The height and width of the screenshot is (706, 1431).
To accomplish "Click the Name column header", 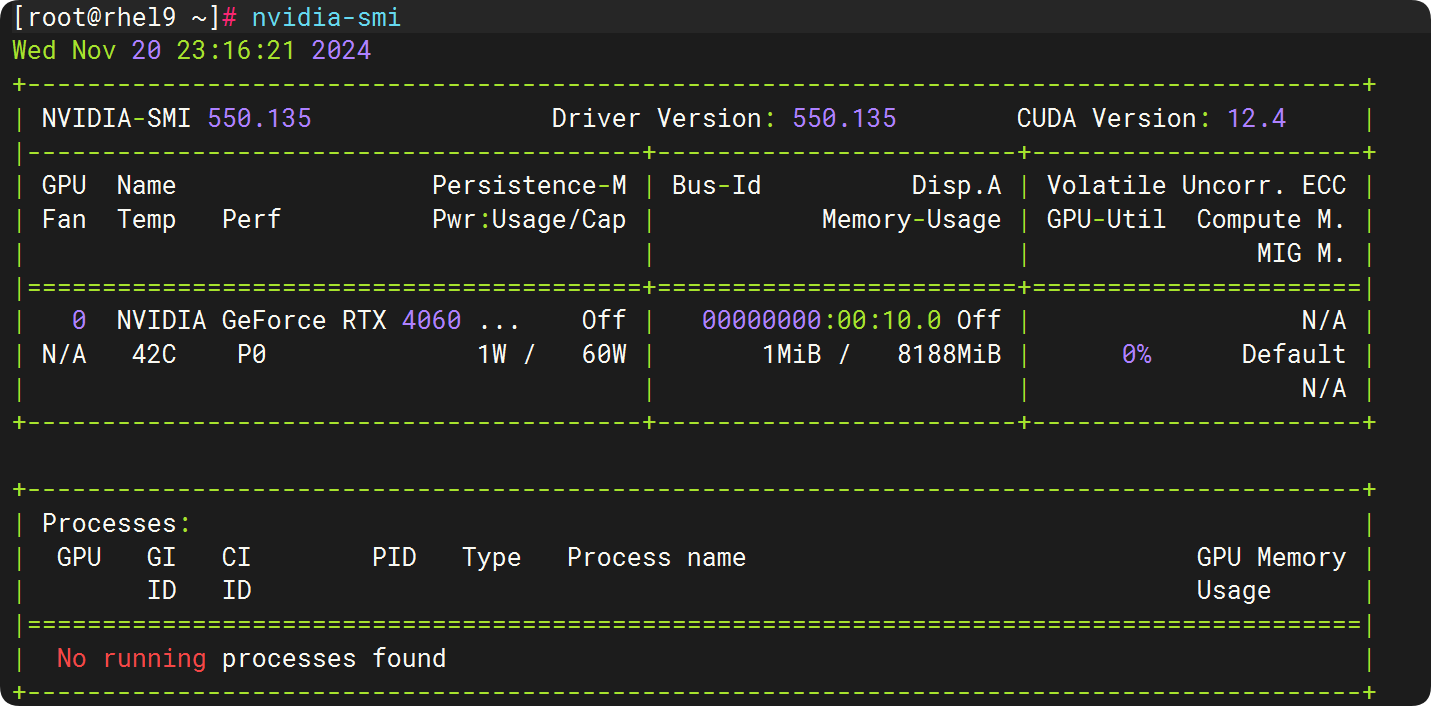I will pos(146,185).
